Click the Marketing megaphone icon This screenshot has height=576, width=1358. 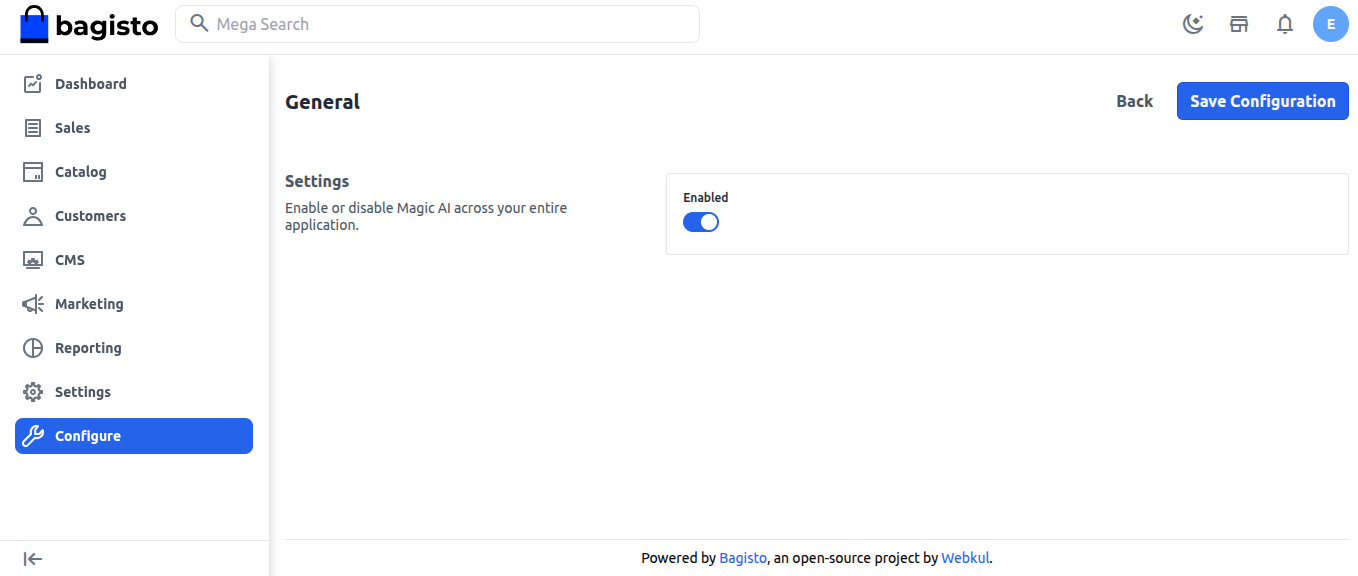pyautogui.click(x=33, y=304)
